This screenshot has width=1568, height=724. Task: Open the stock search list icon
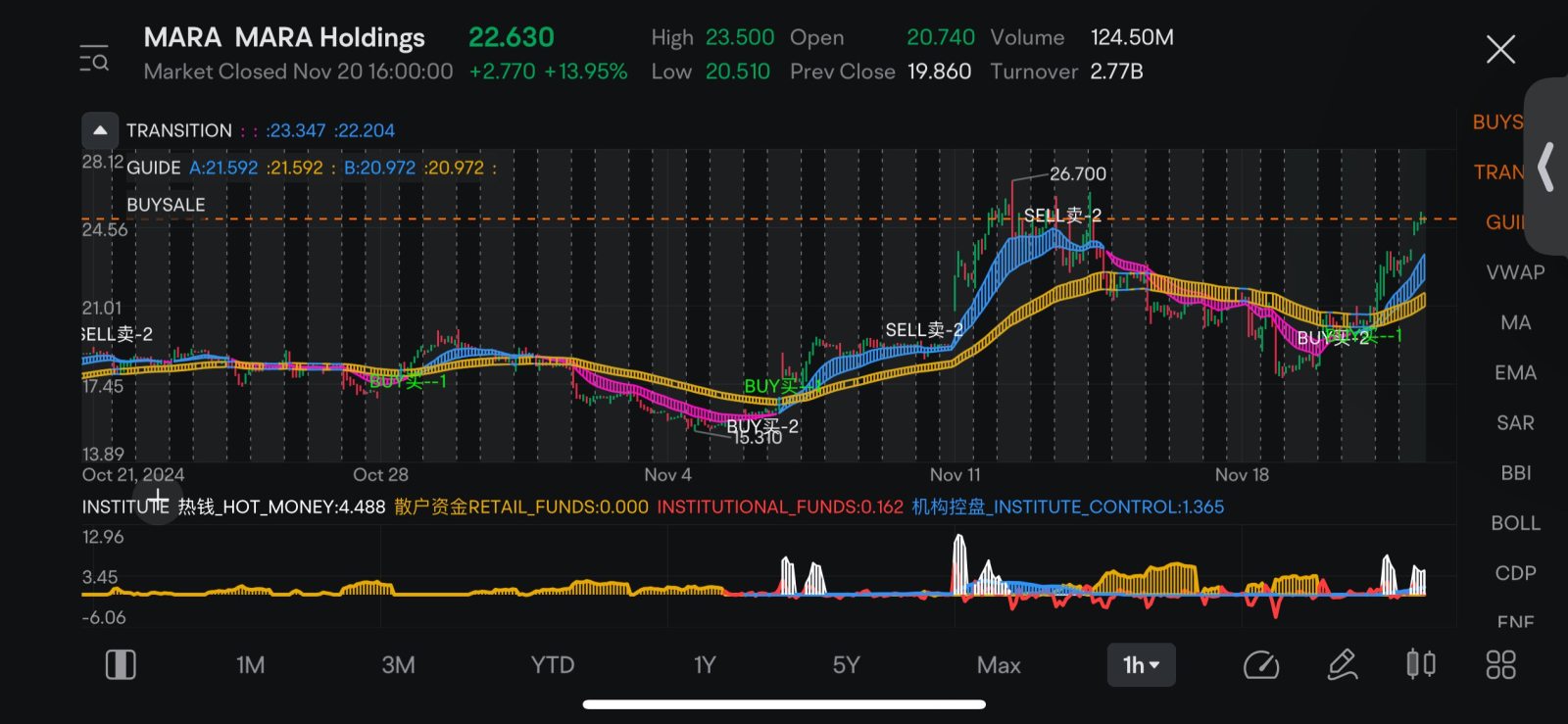[94, 58]
